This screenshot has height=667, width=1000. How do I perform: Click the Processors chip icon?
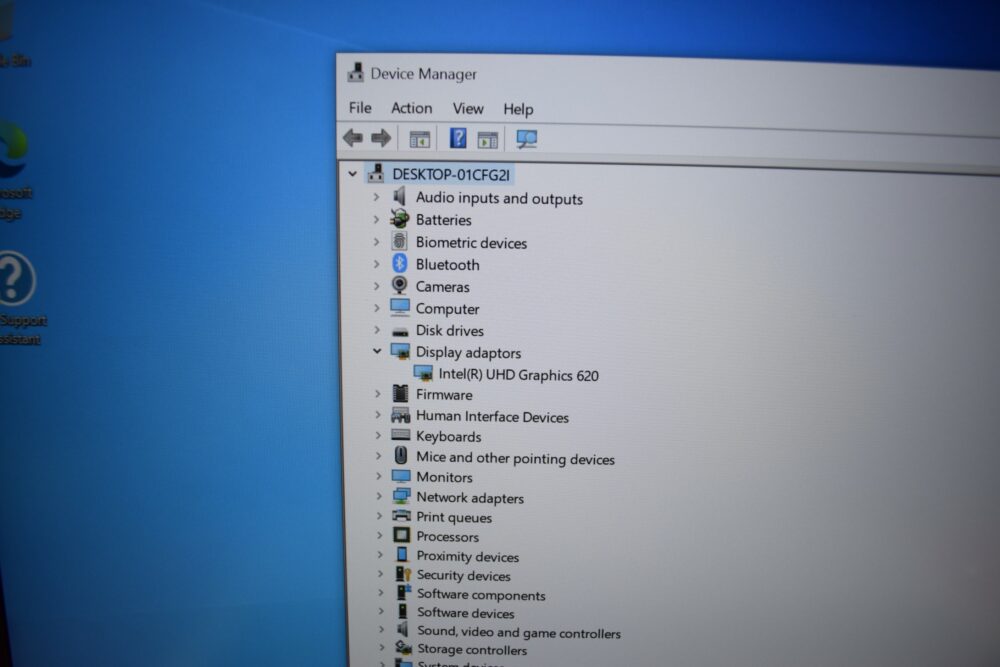[401, 535]
